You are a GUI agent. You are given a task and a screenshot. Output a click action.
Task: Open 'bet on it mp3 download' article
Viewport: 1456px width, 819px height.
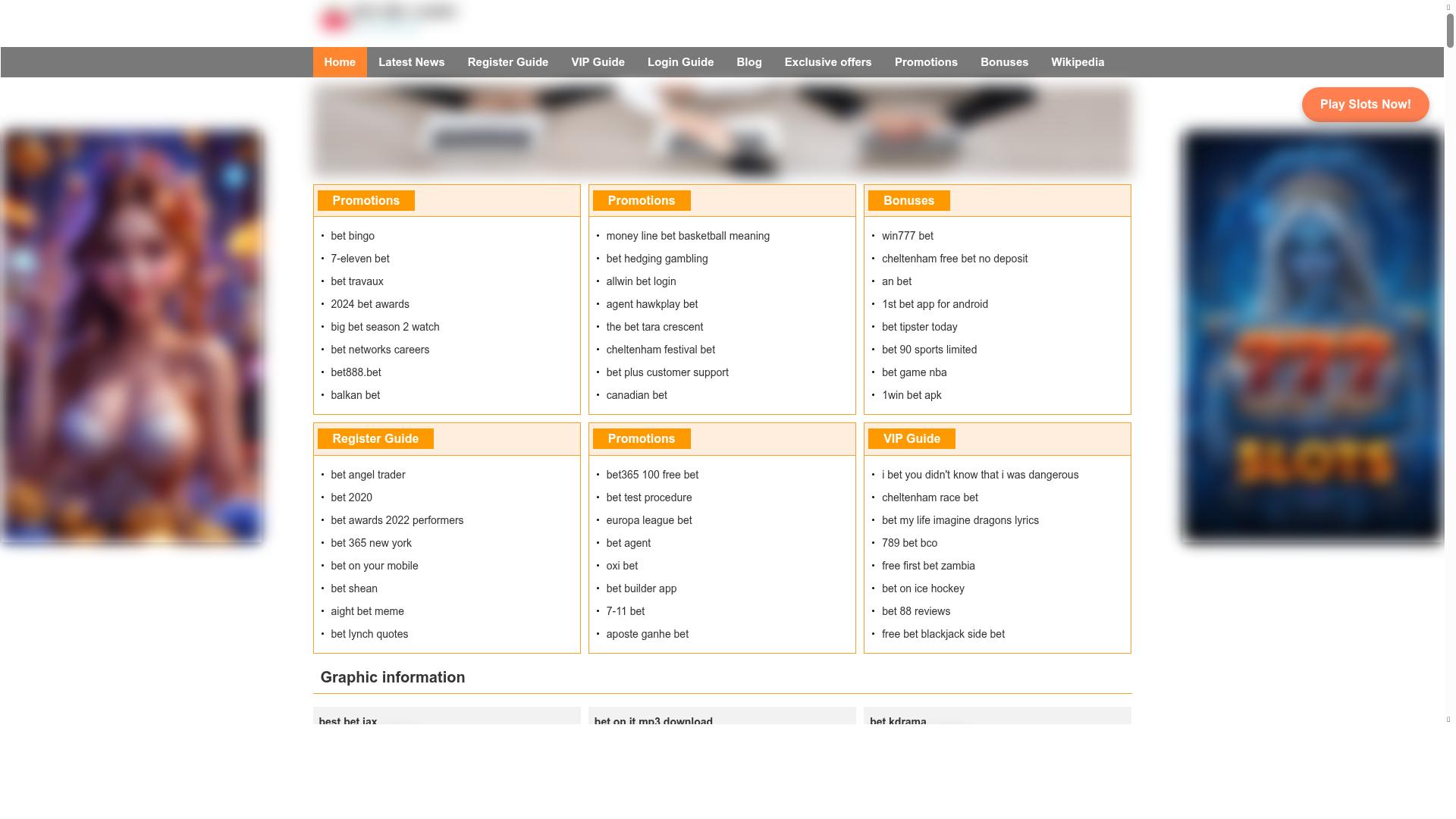653,721
